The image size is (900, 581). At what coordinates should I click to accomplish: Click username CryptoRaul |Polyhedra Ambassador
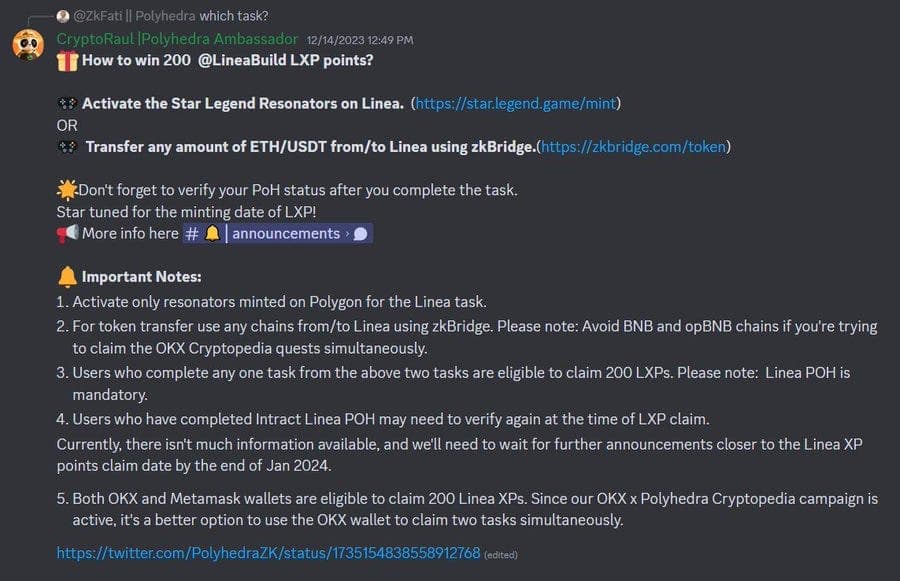pyautogui.click(x=177, y=39)
